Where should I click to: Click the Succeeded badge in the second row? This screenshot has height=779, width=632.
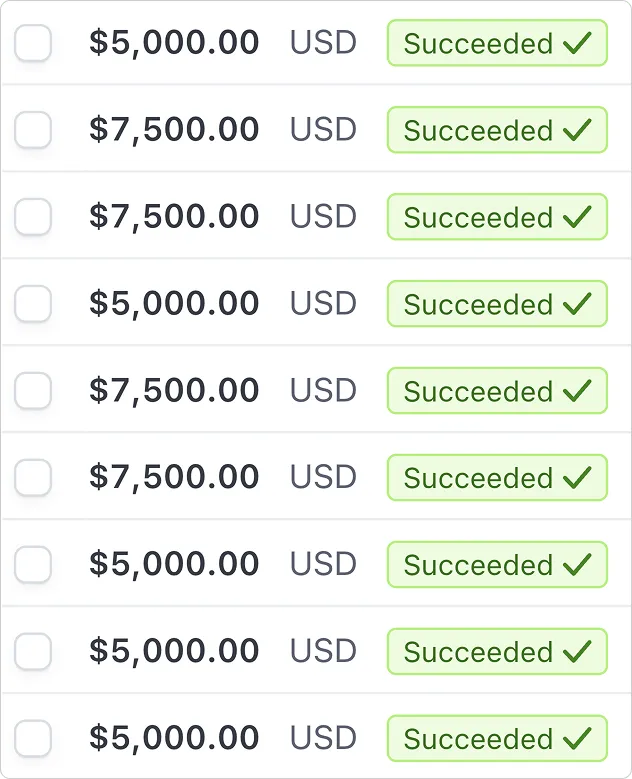[497, 130]
